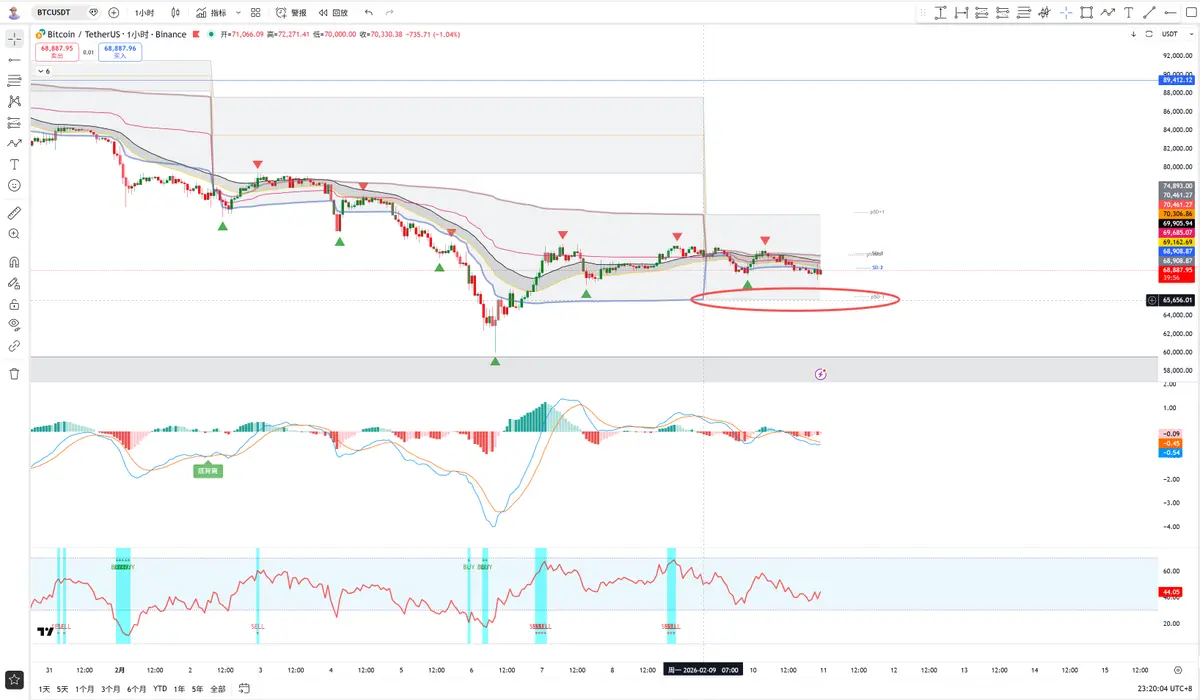Open the emoji icons tool
This screenshot has width=1200, height=700.
coord(14,185)
